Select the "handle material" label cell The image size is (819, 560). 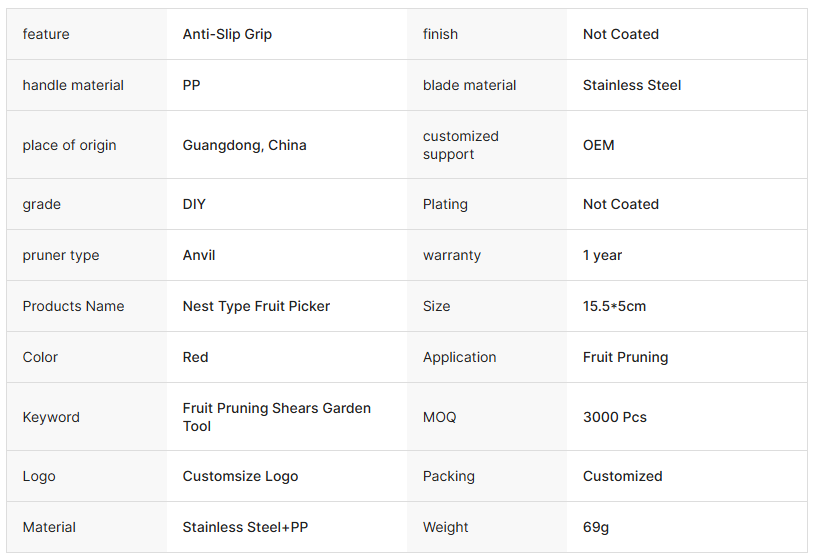(73, 85)
